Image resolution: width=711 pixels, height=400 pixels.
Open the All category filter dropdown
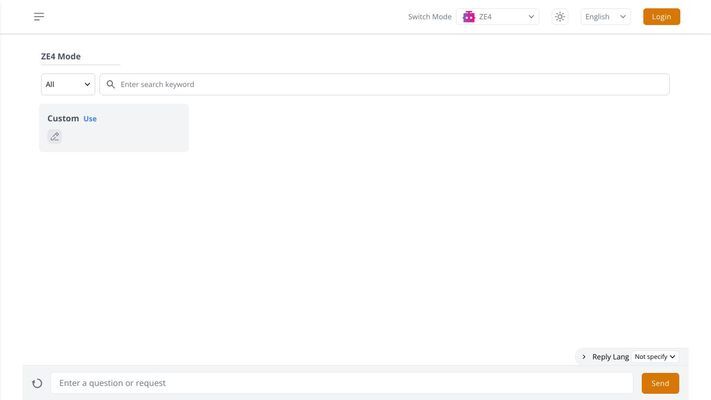coord(68,84)
